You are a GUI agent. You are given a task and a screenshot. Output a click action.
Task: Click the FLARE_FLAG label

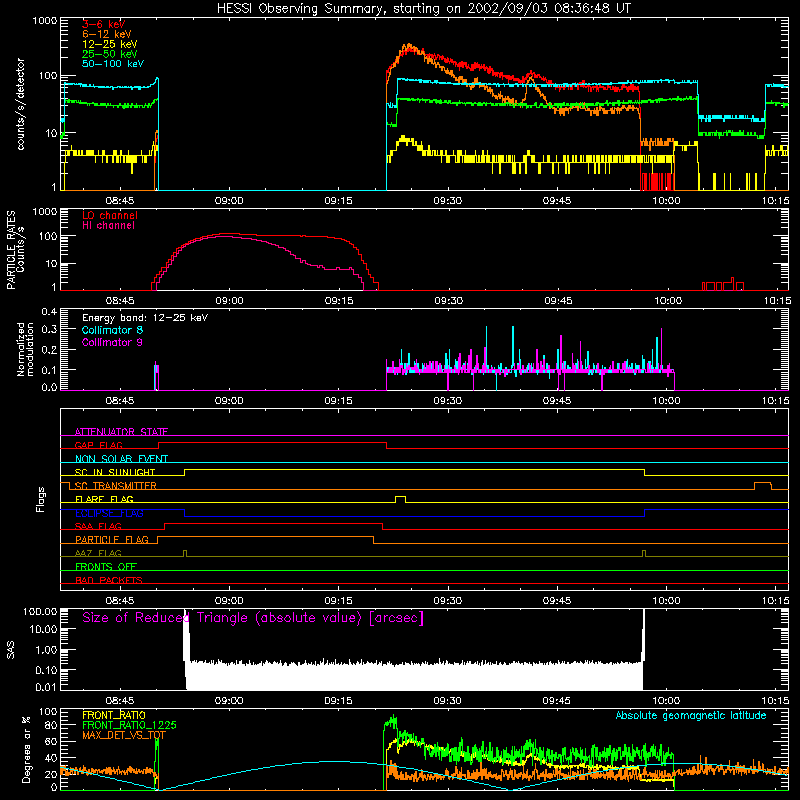[104, 499]
